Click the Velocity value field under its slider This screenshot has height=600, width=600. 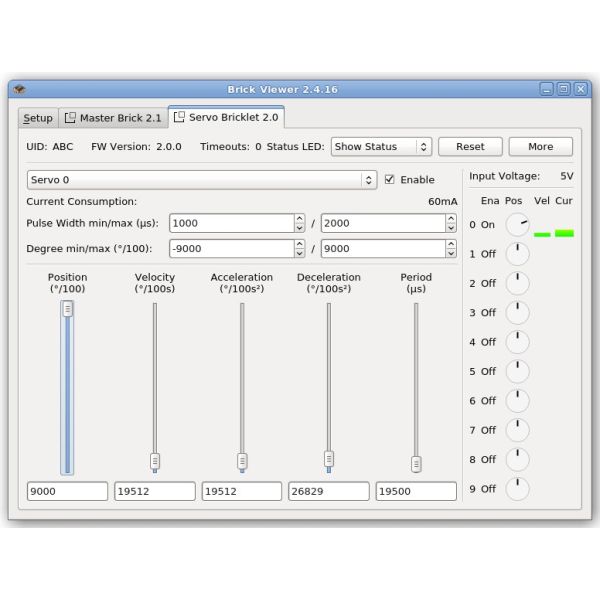(155, 491)
